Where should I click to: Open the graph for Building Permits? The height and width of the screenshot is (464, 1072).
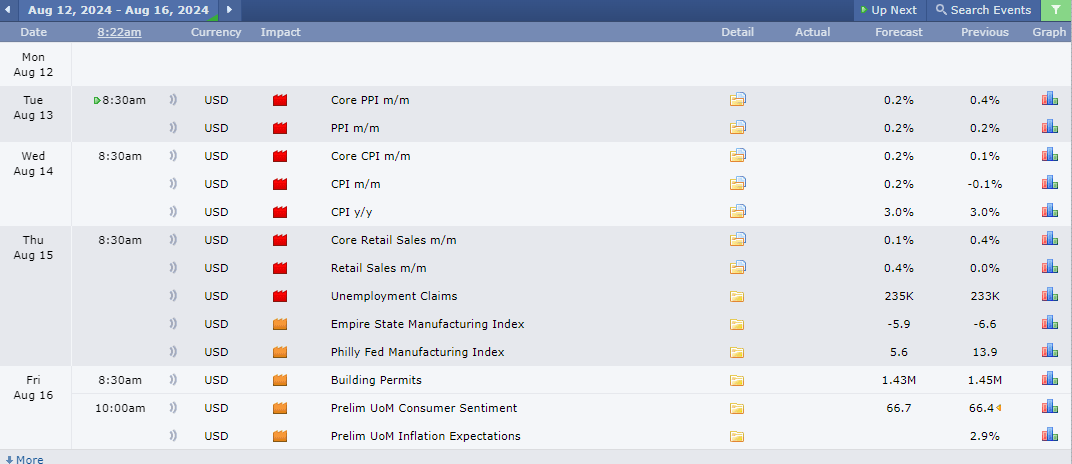click(1049, 379)
